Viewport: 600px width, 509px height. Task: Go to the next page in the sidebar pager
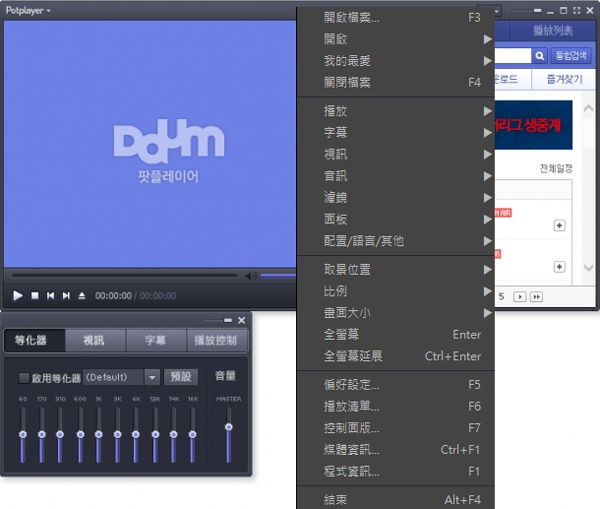520,297
